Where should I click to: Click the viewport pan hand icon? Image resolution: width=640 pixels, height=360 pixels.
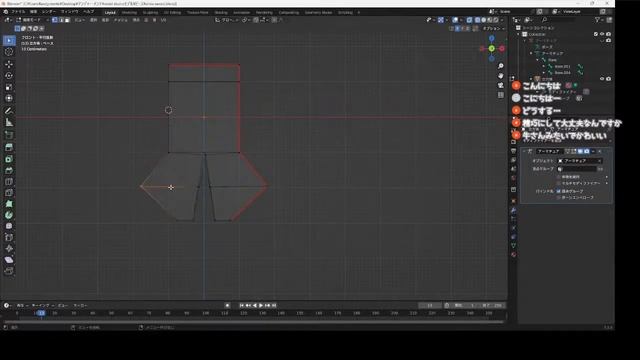point(501,76)
